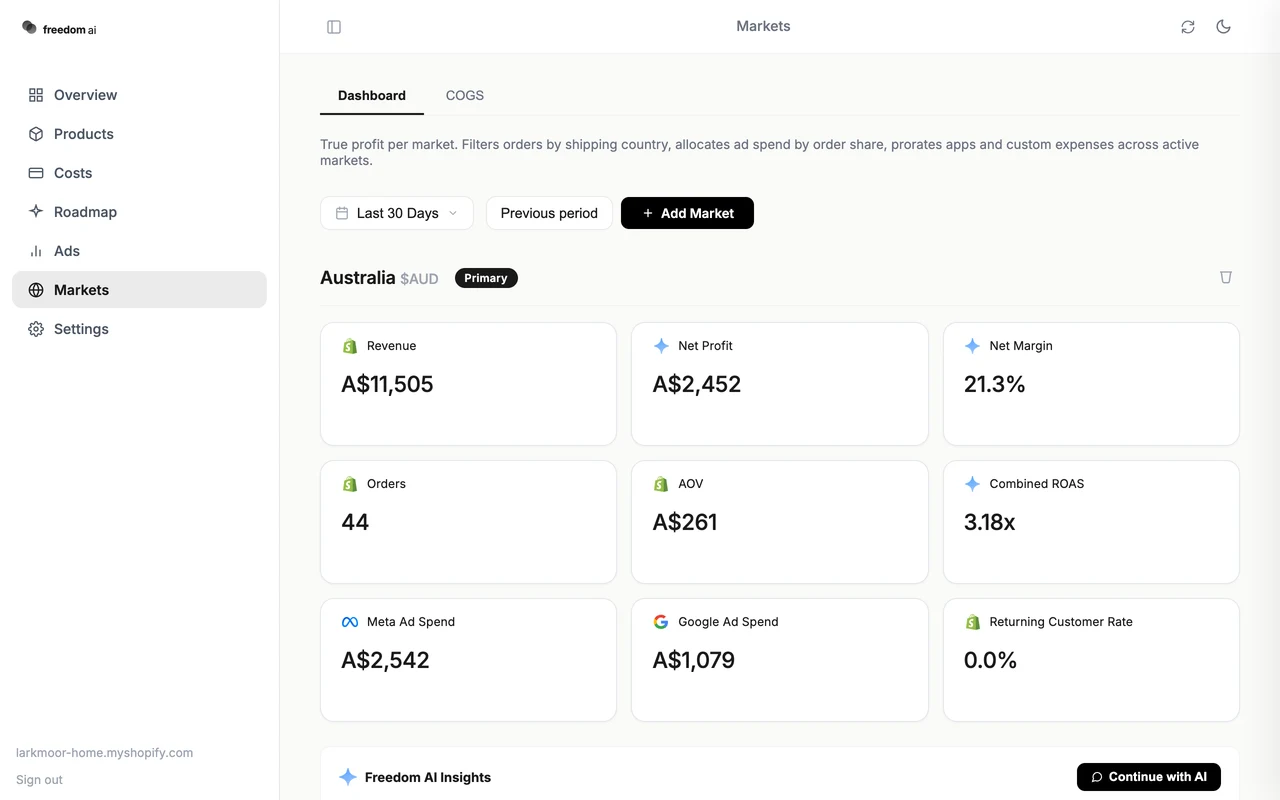1280x800 pixels.
Task: Open Costs in the sidebar
Action: (139, 173)
